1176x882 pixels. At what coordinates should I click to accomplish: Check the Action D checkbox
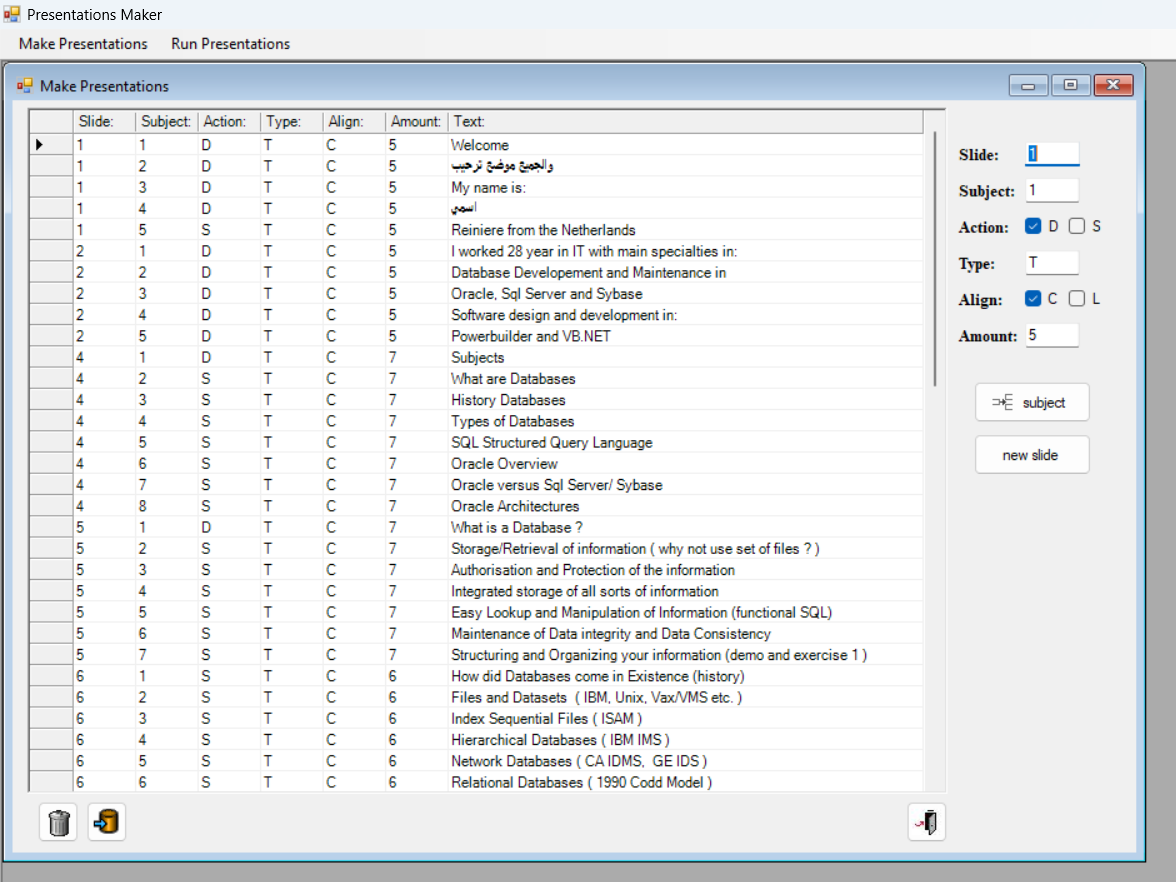pos(1033,226)
